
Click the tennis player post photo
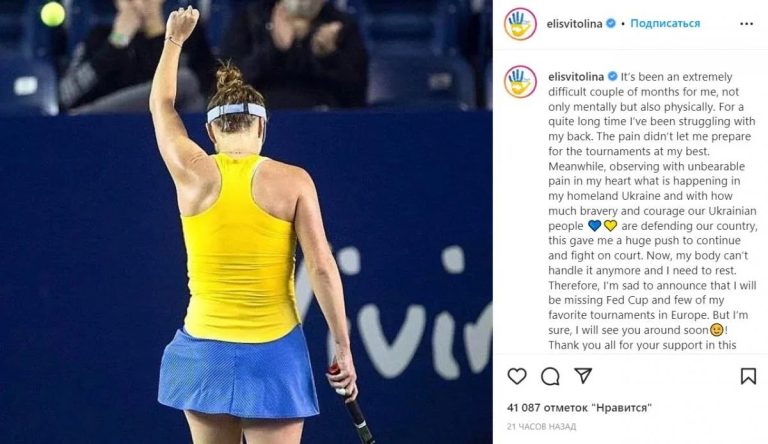[x=246, y=222]
